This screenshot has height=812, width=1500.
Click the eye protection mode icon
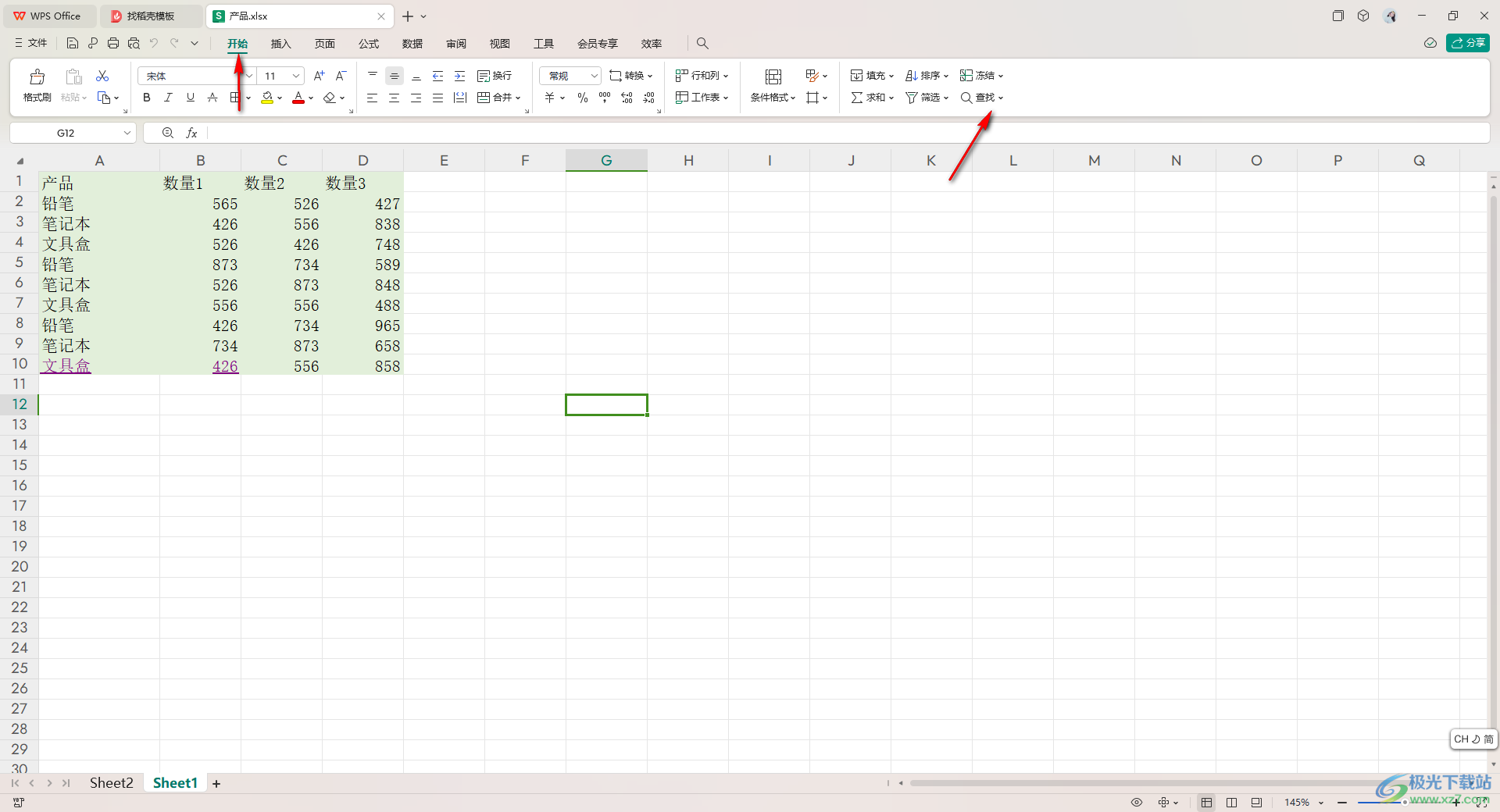click(x=1137, y=803)
